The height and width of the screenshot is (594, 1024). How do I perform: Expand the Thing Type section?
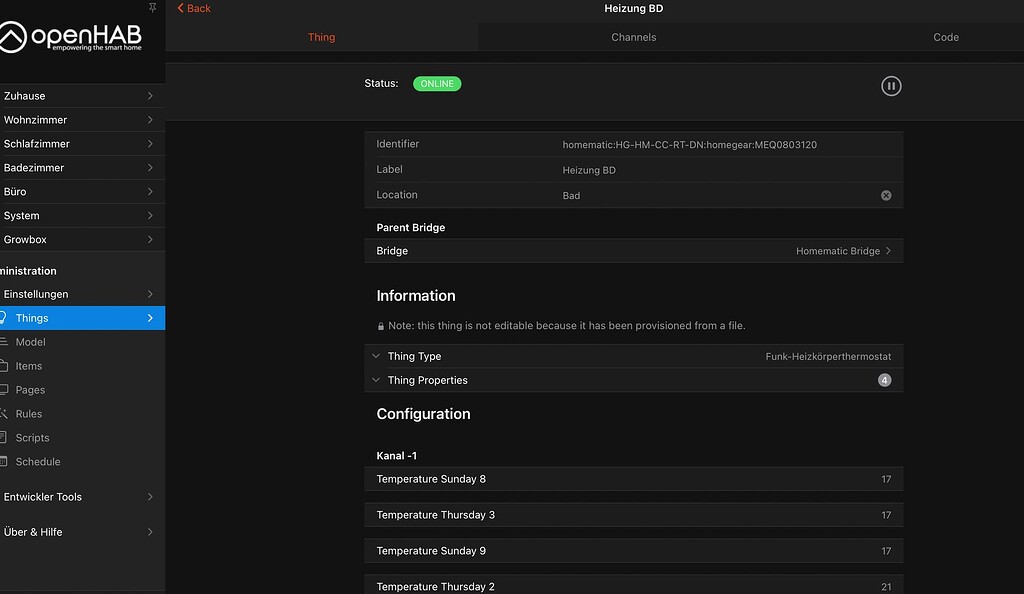pyautogui.click(x=377, y=356)
